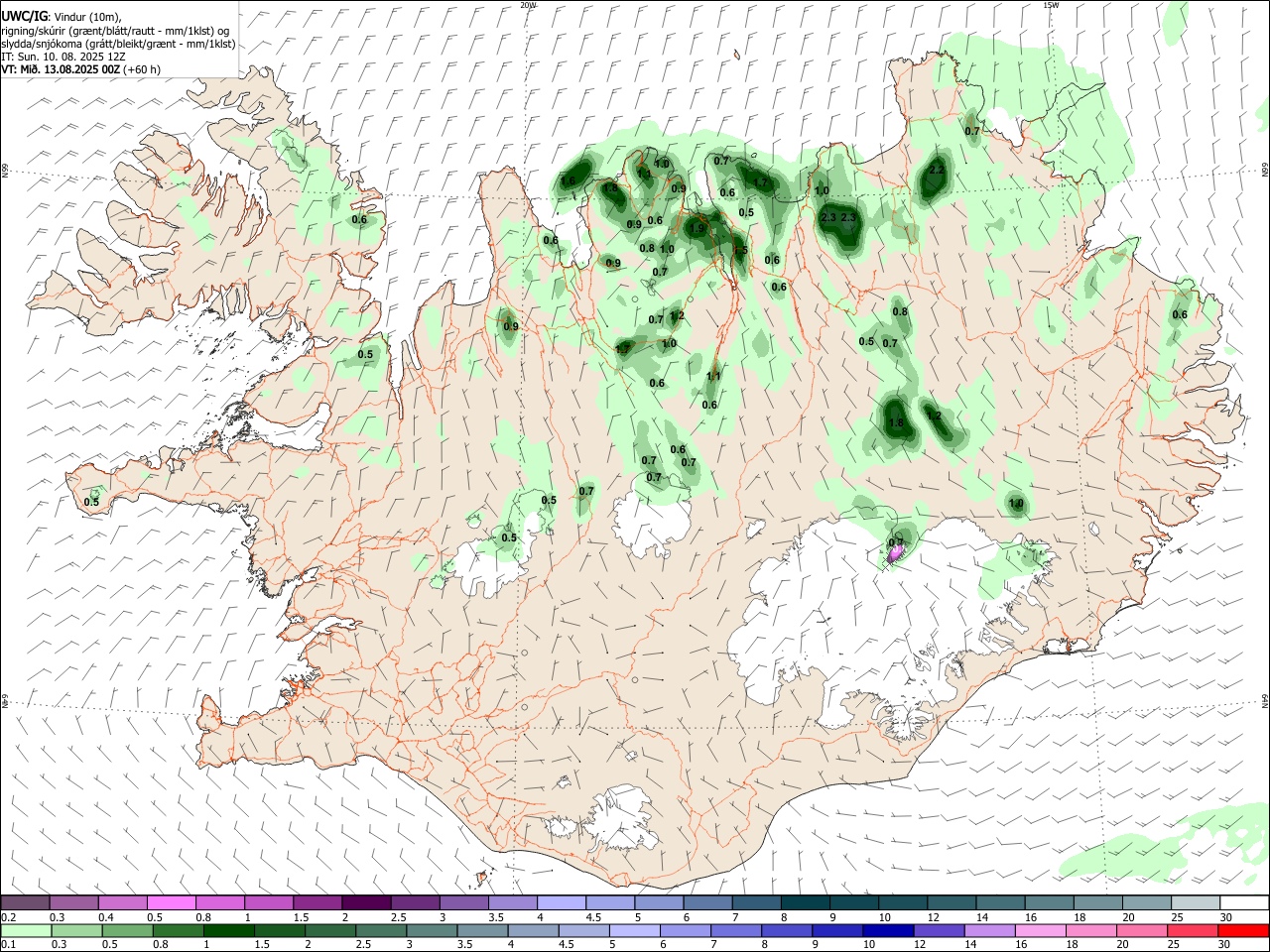Click the bottom-row swatch starting at 25

click(1192, 930)
